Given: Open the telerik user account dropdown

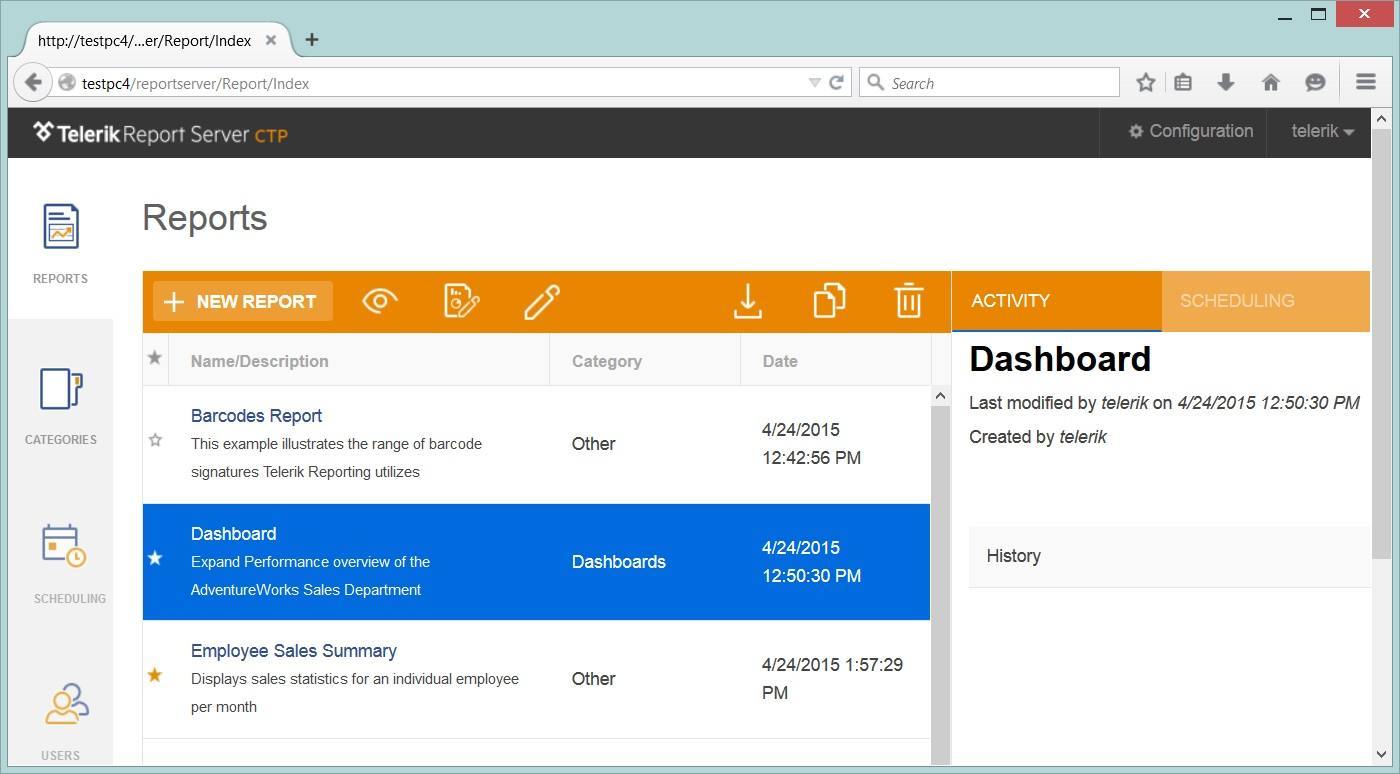Looking at the screenshot, I should pyautogui.click(x=1320, y=131).
